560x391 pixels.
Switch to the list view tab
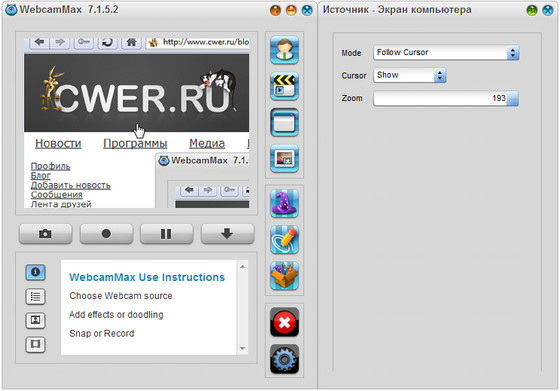pos(35,296)
